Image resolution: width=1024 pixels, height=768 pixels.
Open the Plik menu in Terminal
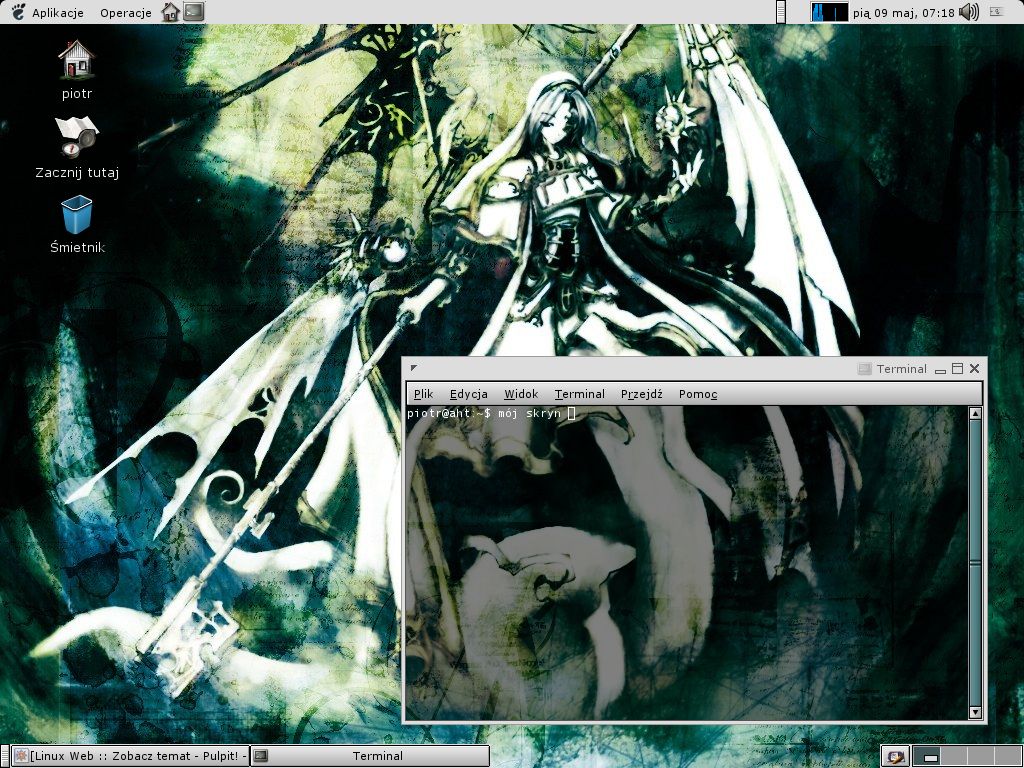pos(423,394)
